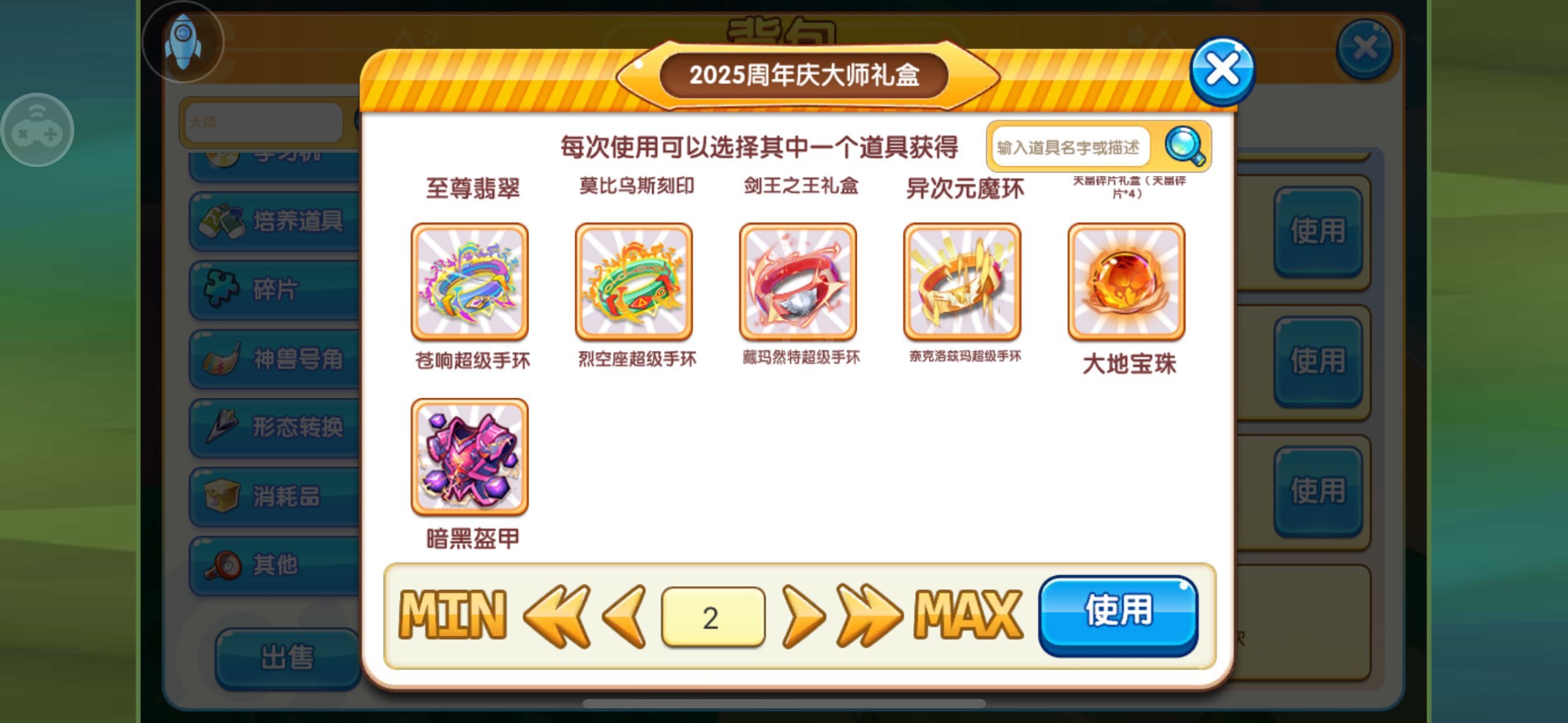Increase quantity with single right arrow
Image resolution: width=1568 pixels, height=723 pixels.
pyautogui.click(x=803, y=616)
